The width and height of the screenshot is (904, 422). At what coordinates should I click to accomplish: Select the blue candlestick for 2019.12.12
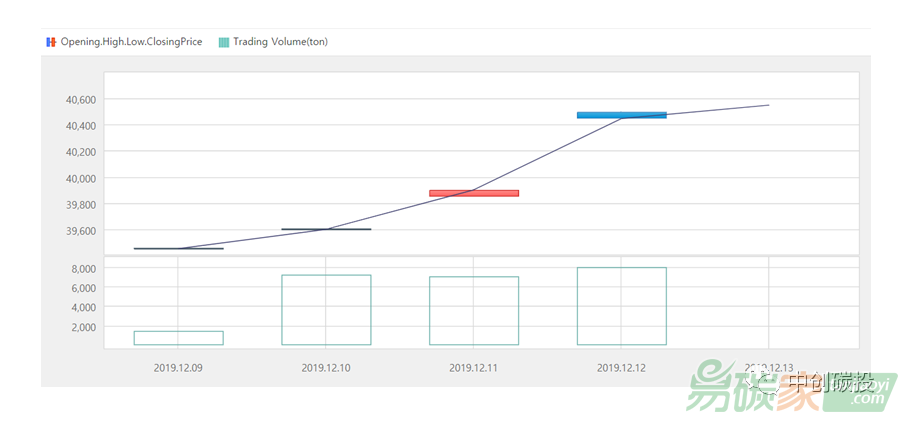621,115
